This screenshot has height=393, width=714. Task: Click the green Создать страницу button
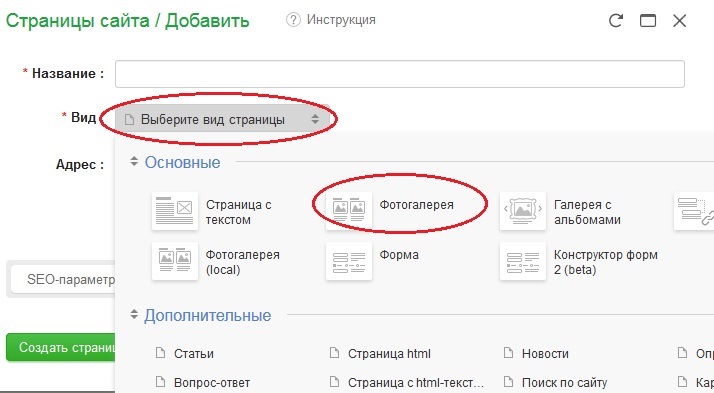coord(61,347)
